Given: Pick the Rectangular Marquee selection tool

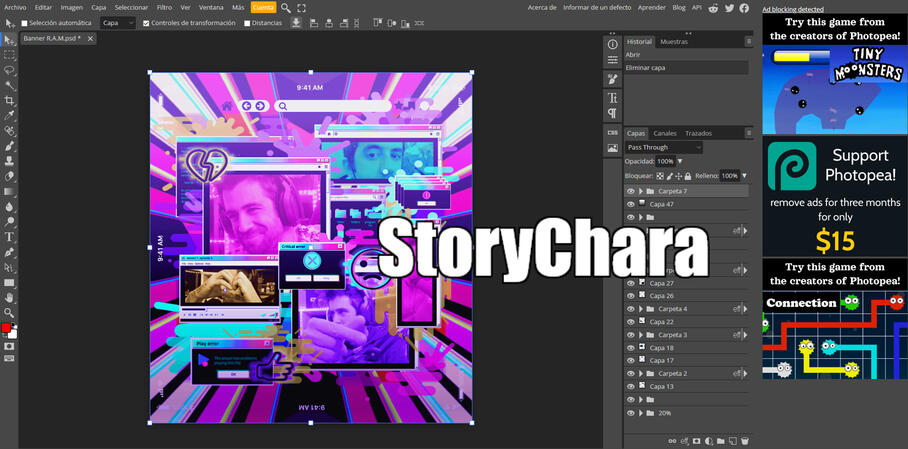Looking at the screenshot, I should tap(9, 55).
